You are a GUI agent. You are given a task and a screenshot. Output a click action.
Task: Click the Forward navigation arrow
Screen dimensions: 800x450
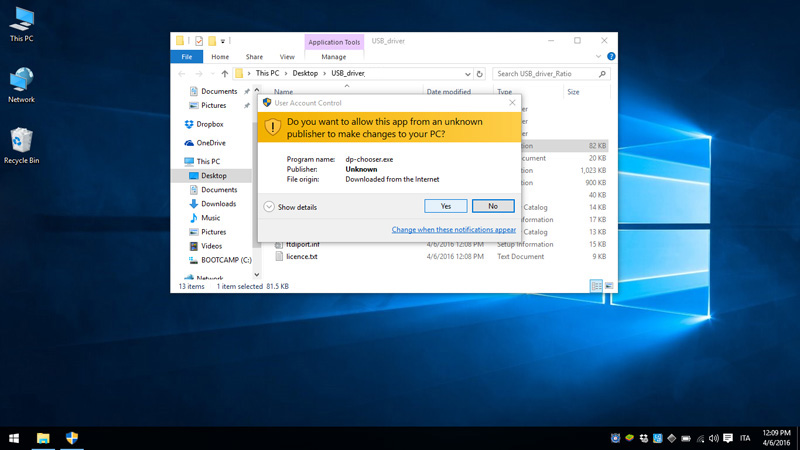[x=199, y=74]
